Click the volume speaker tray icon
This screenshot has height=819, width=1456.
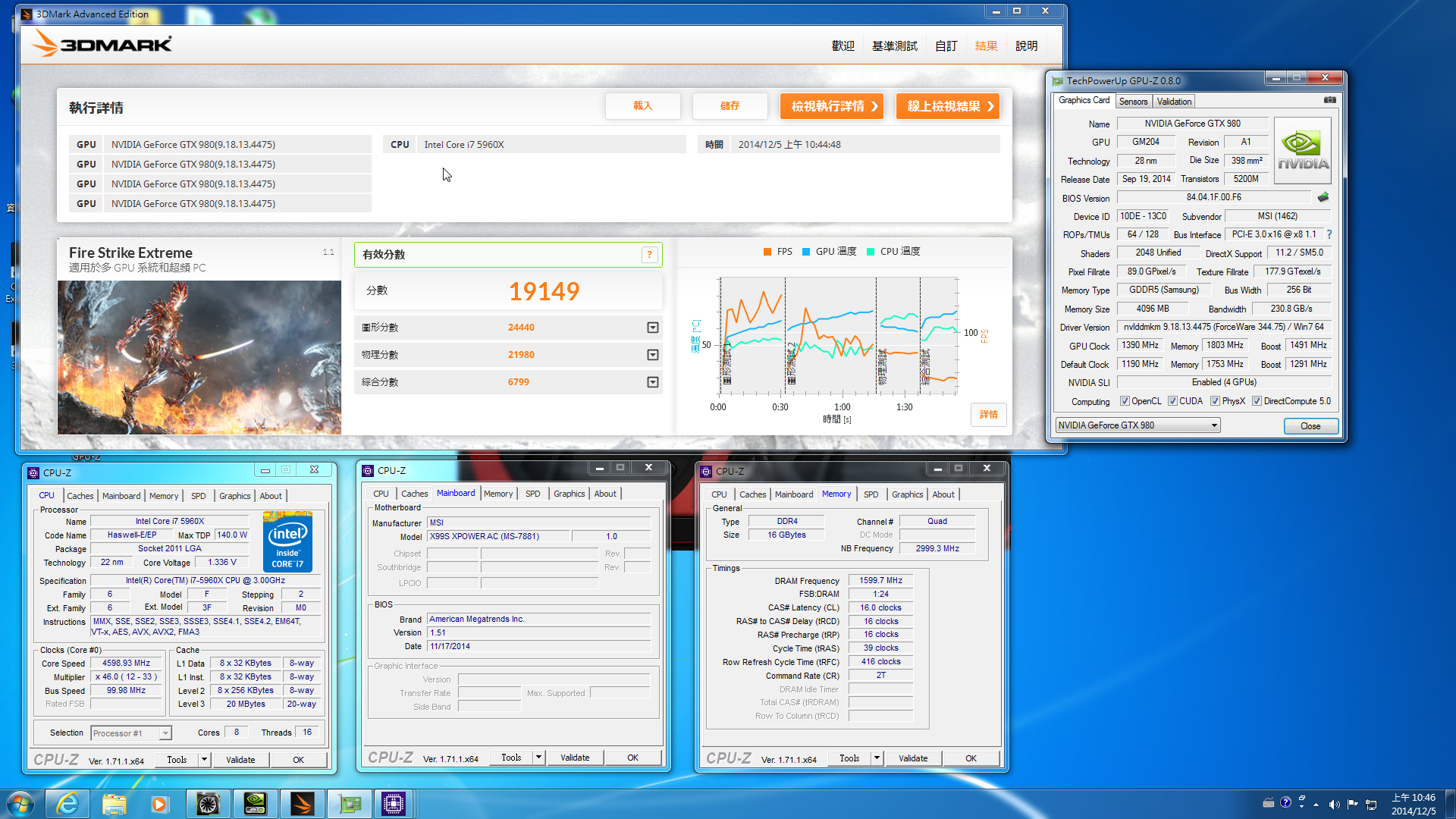(1334, 804)
